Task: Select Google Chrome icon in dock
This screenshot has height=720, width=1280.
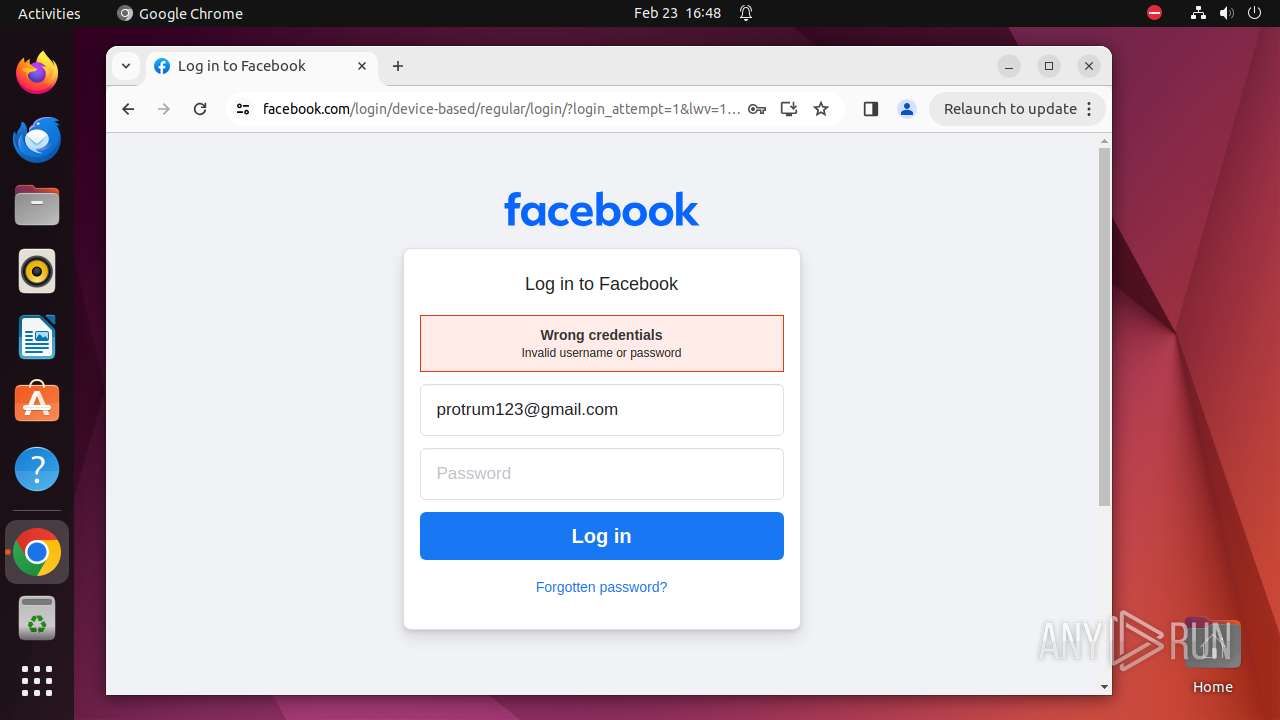Action: 37,553
